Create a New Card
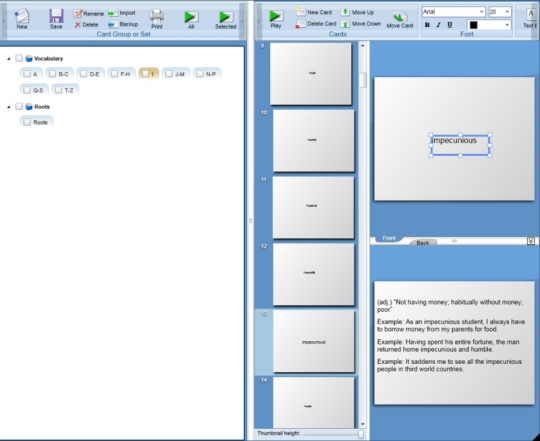540x441 pixels. 314,12
